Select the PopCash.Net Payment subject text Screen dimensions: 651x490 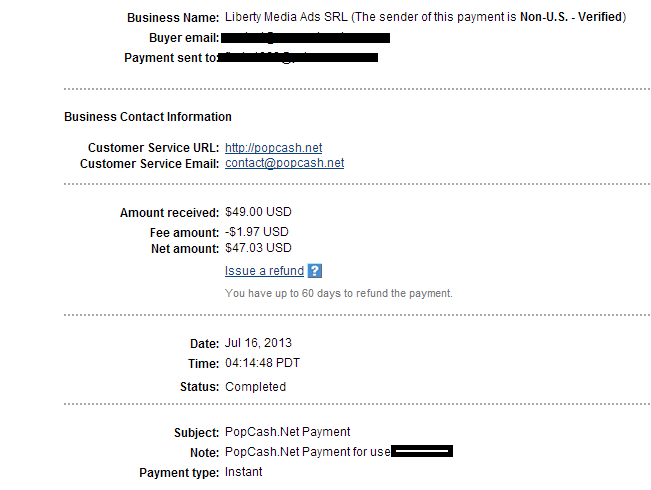coord(288,432)
